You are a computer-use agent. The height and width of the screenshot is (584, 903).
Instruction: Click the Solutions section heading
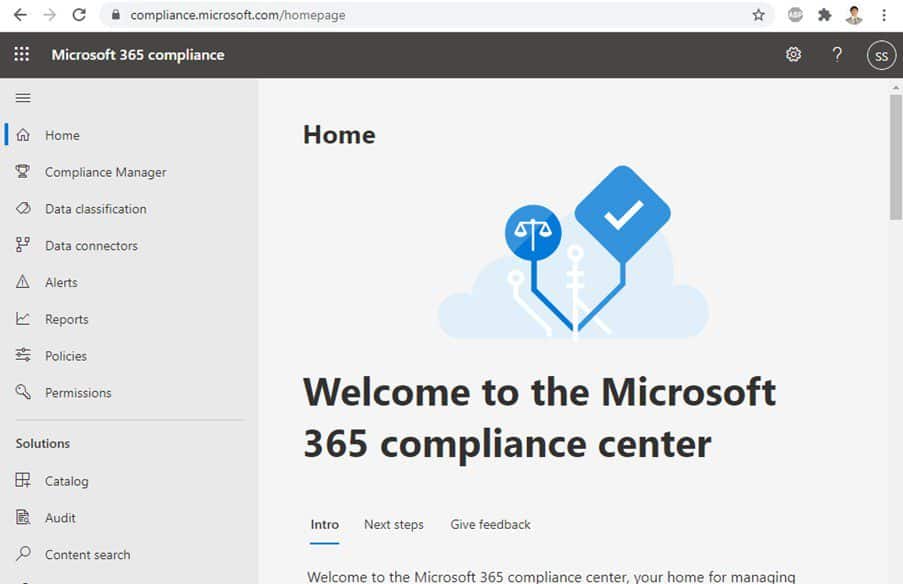[43, 443]
